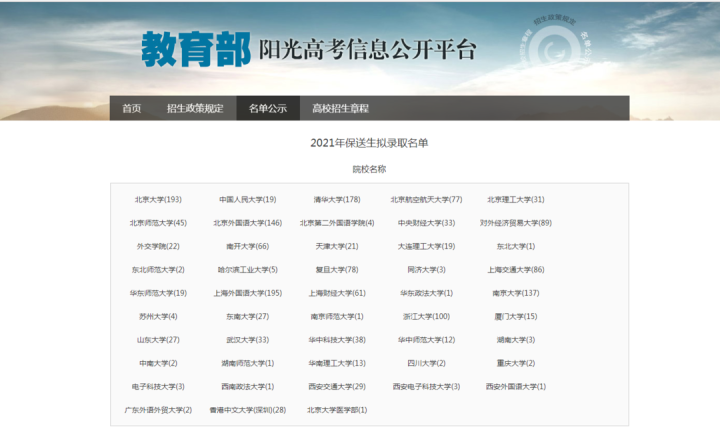
Task: Open 东北大学(1) list
Action: (516, 246)
